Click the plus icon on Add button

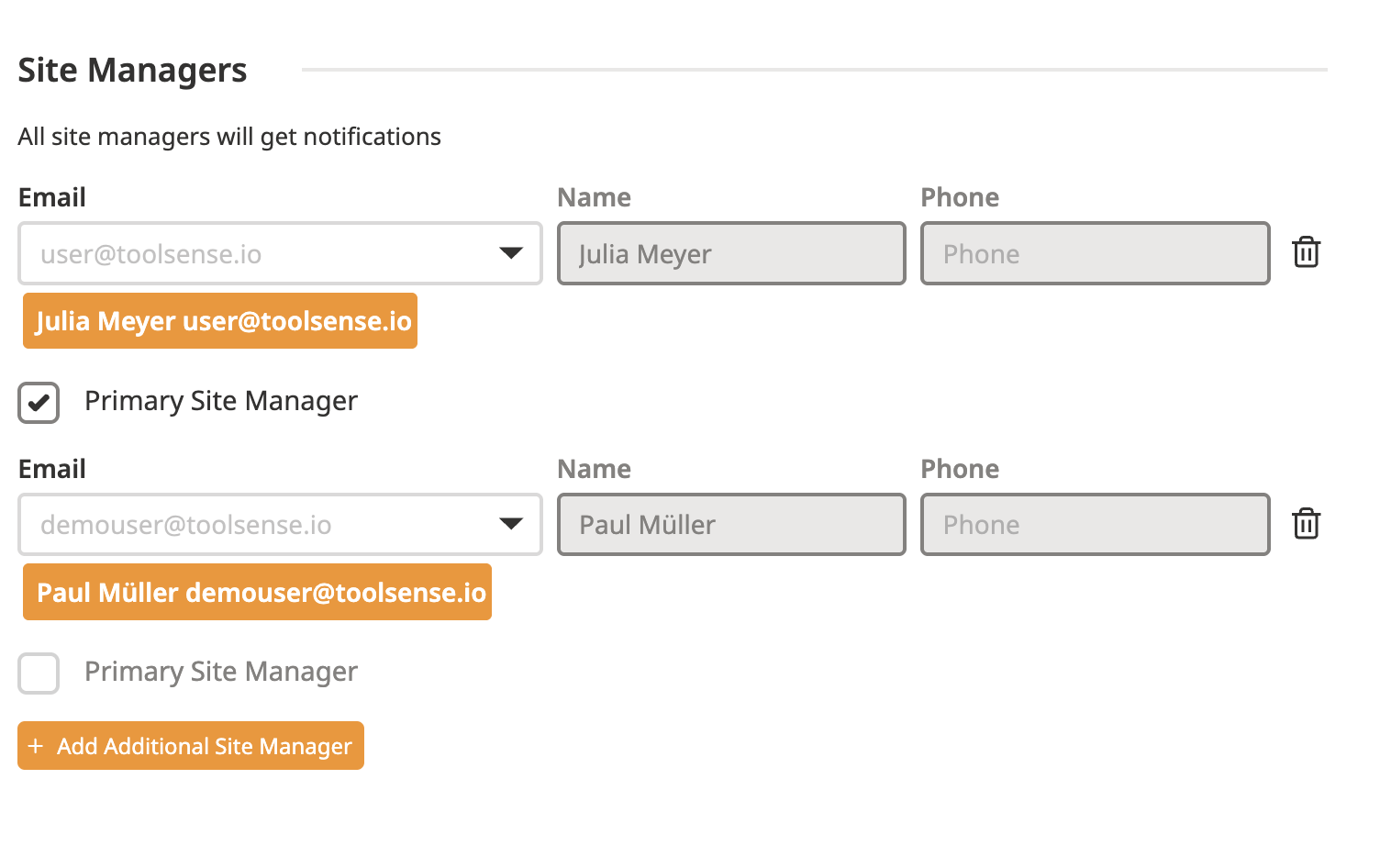[36, 746]
